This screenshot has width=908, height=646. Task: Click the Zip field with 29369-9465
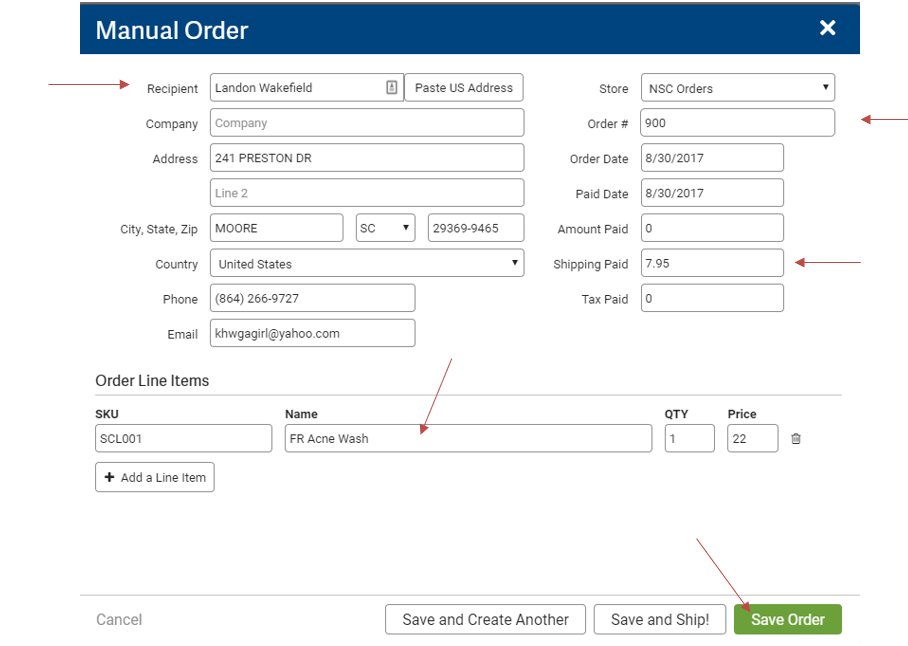(x=476, y=228)
